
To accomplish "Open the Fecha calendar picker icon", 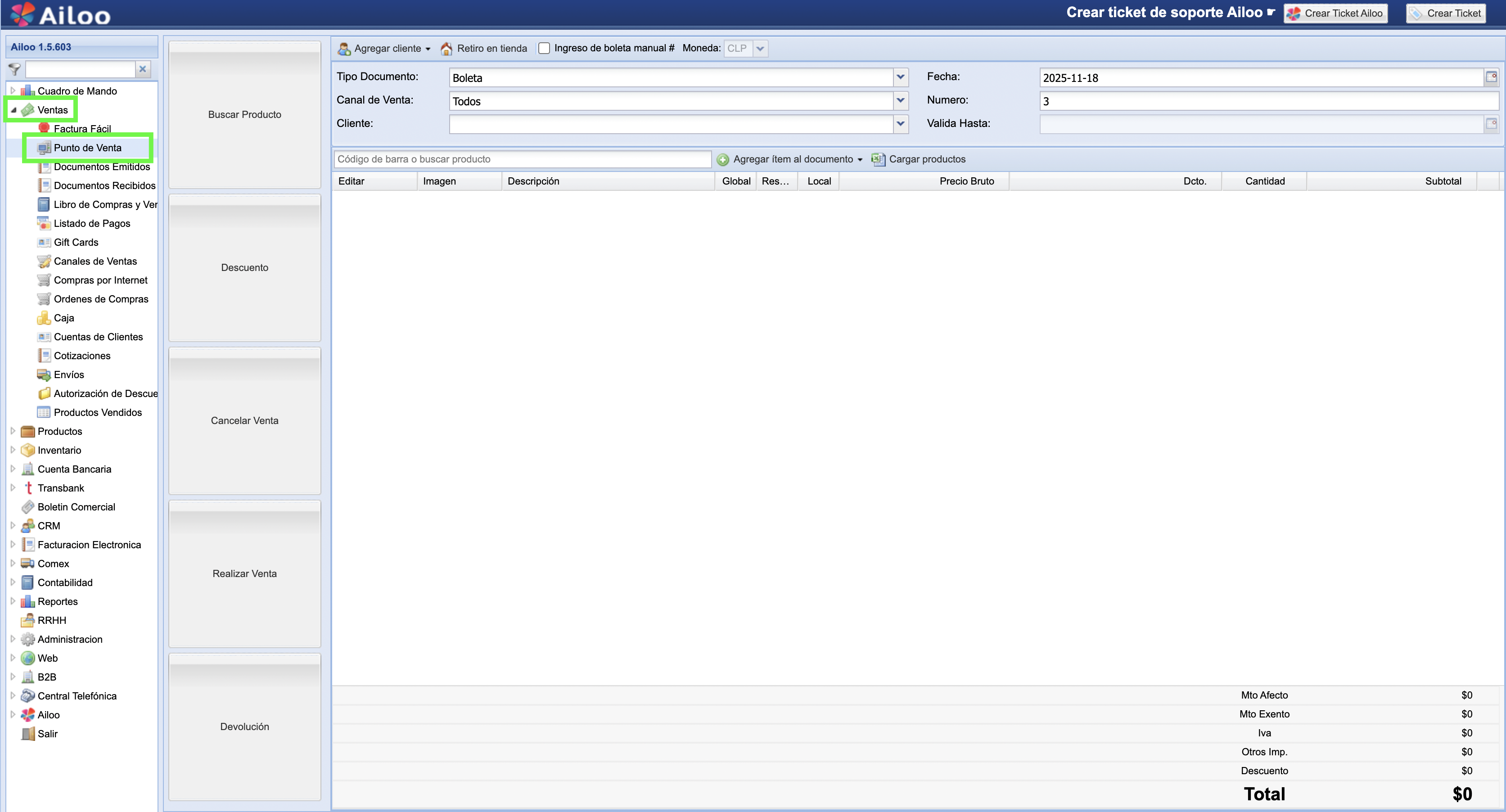I will click(x=1492, y=77).
